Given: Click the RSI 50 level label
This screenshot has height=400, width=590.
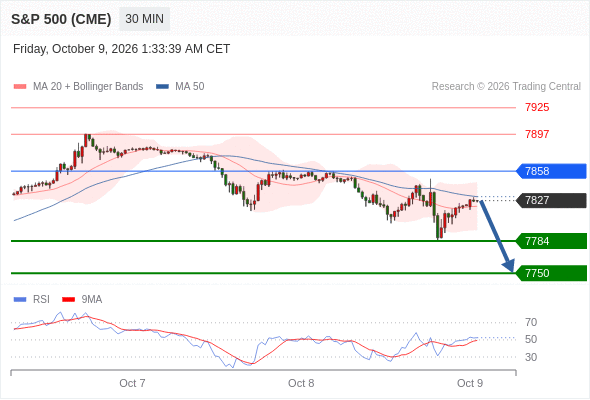Looking at the screenshot, I should point(531,340).
